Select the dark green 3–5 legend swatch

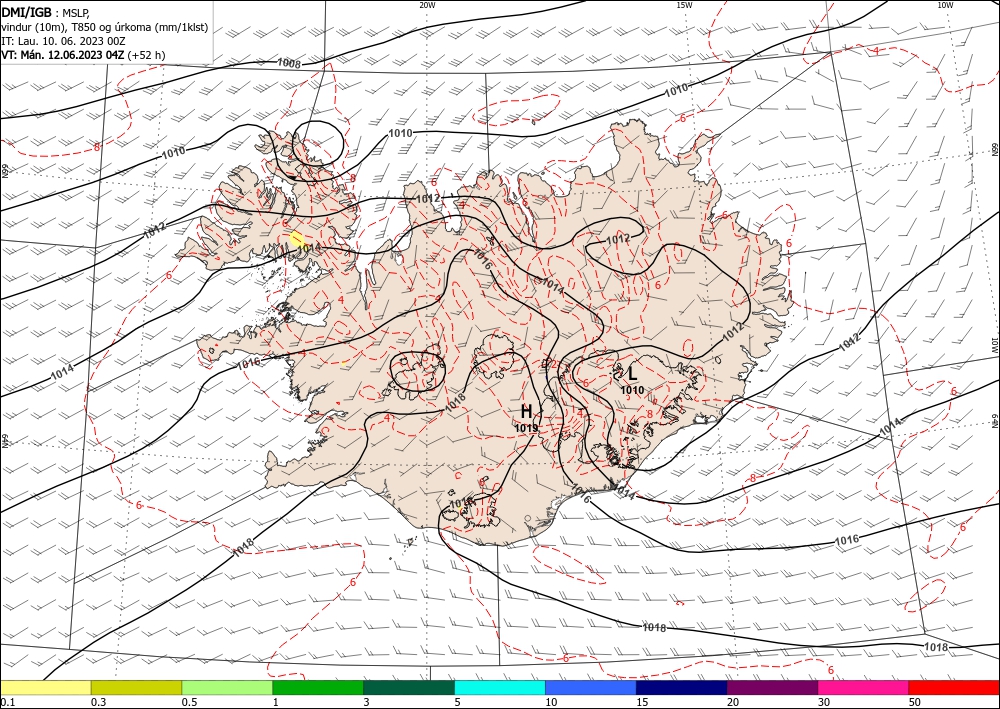coord(409,687)
